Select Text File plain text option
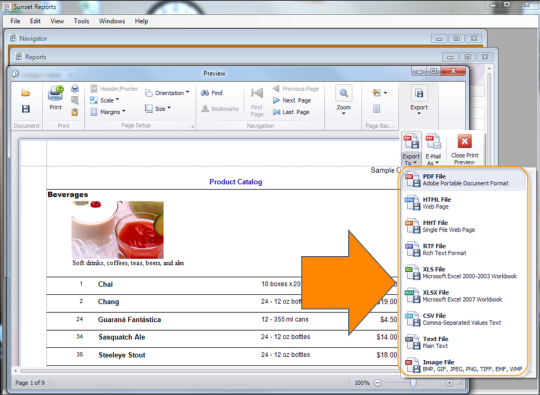This screenshot has height=395, width=540. click(x=464, y=342)
